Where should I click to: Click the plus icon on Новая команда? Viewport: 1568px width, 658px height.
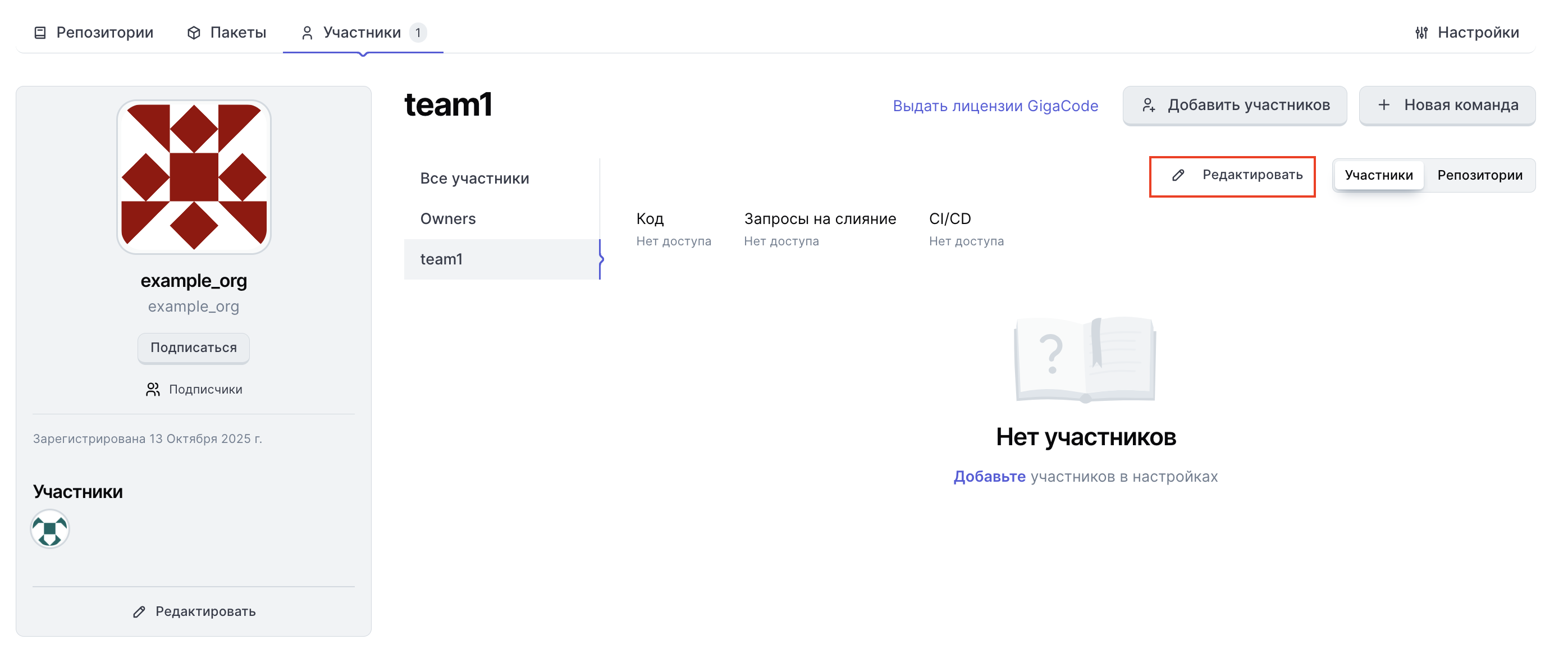1383,106
